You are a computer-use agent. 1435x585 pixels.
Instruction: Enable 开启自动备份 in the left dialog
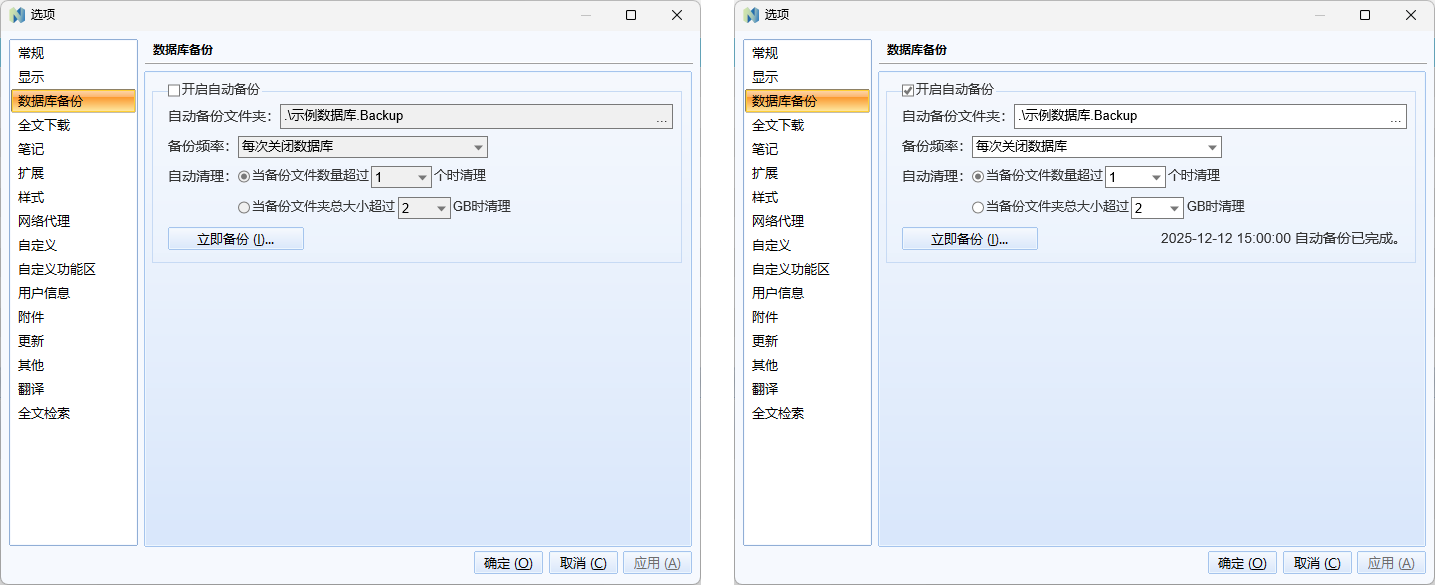[x=176, y=89]
